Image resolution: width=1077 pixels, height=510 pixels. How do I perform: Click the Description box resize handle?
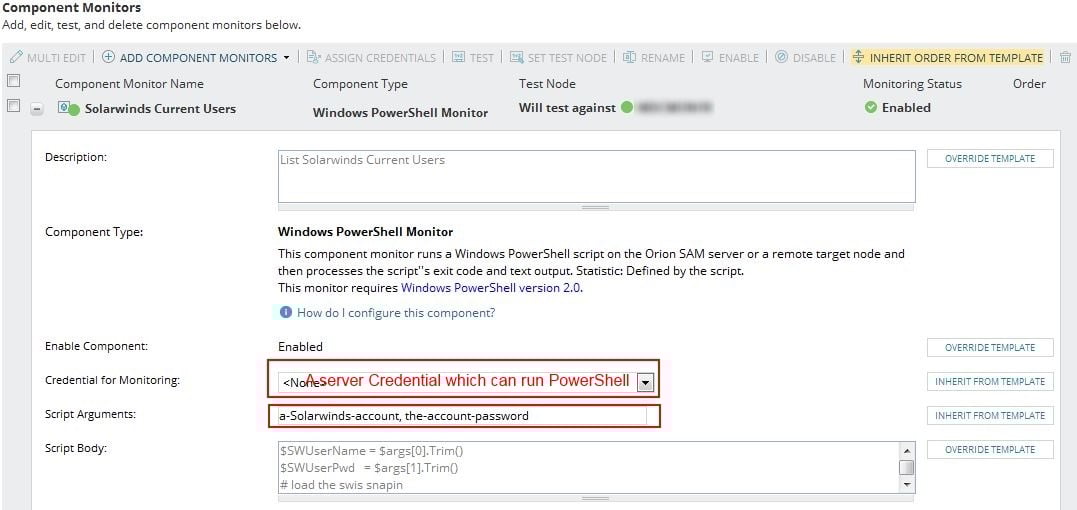pos(596,207)
